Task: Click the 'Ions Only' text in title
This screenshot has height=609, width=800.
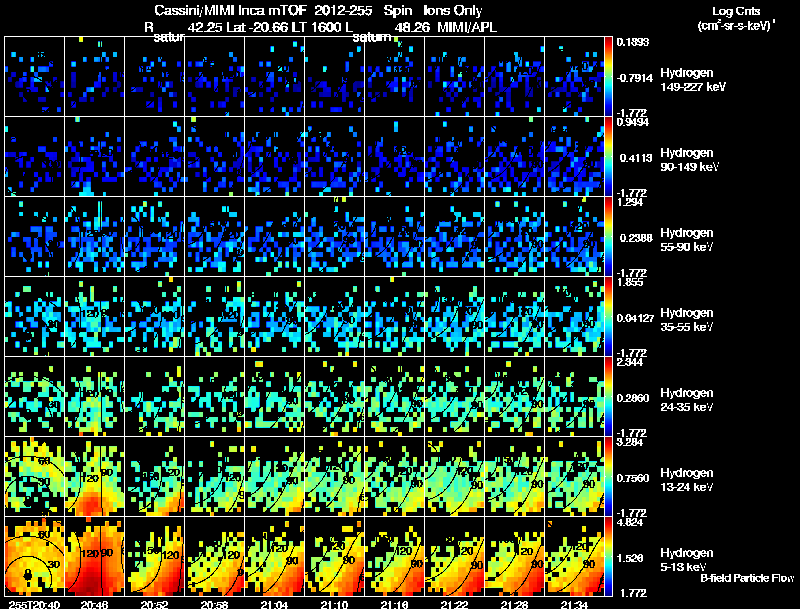Action: pos(453,10)
